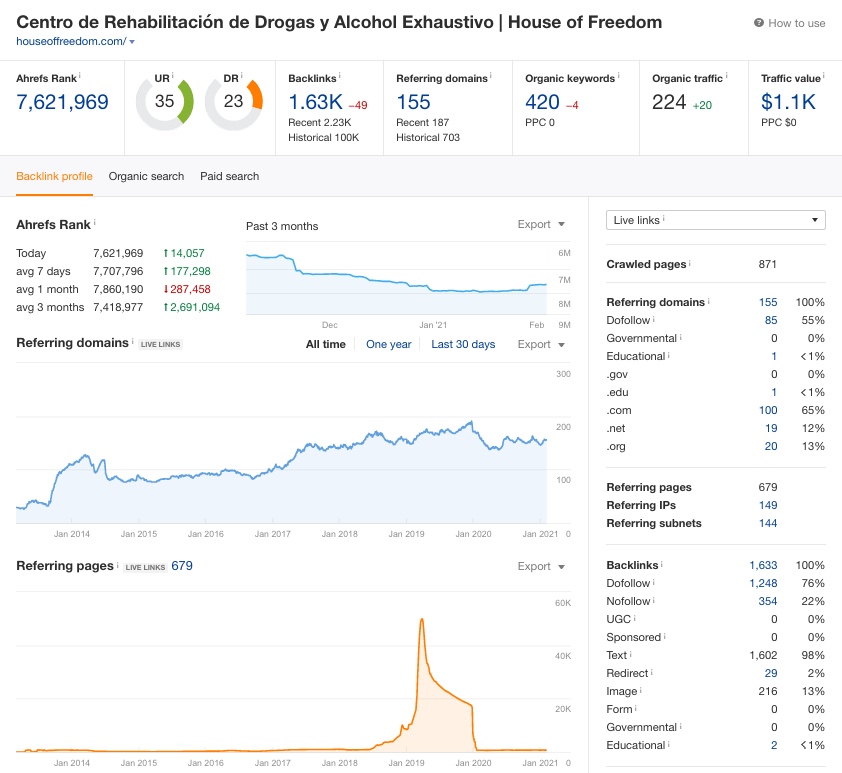Click the UR 35 gauge
This screenshot has height=773, width=842.
(164, 102)
